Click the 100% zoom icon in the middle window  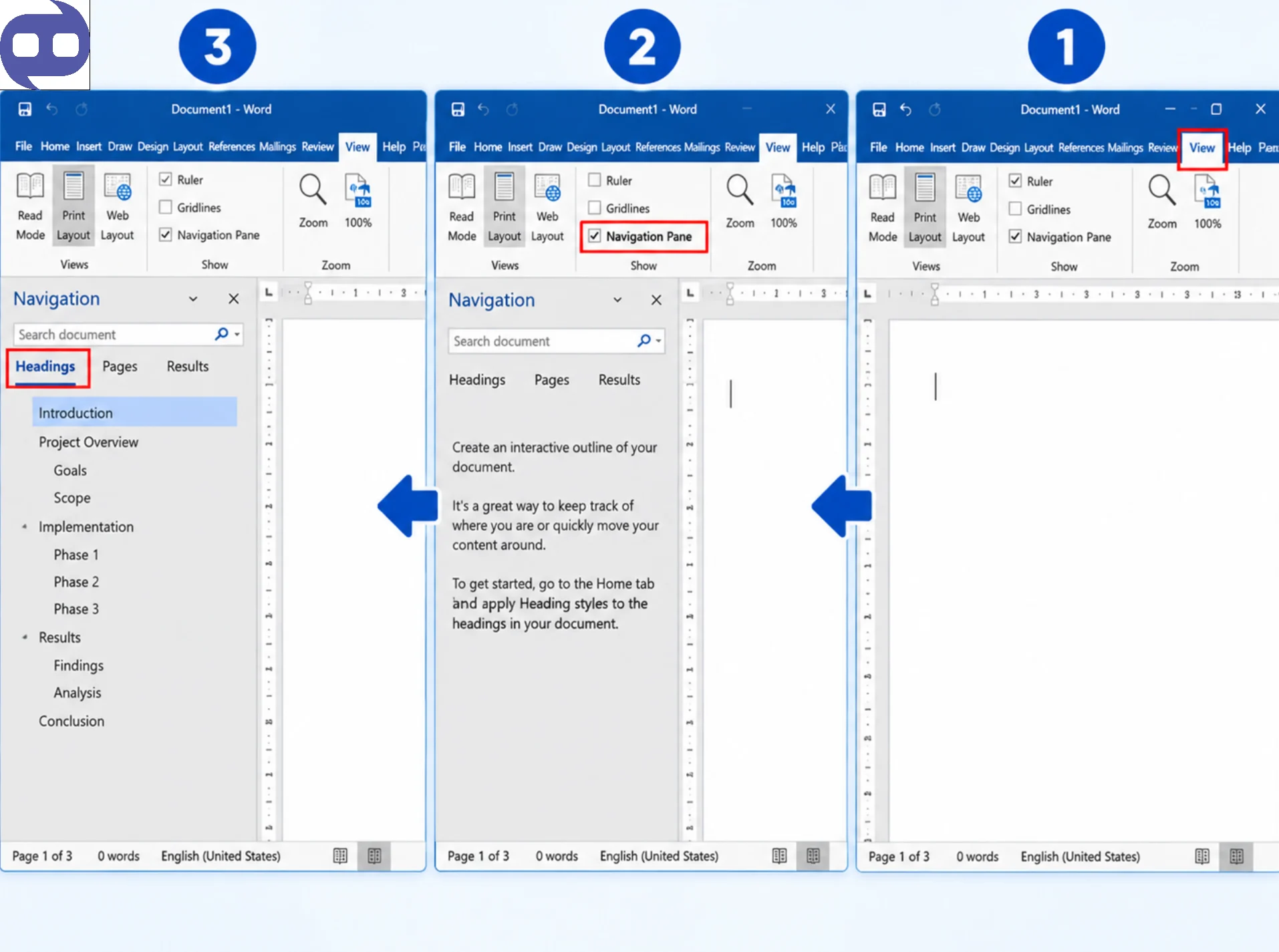coord(784,201)
